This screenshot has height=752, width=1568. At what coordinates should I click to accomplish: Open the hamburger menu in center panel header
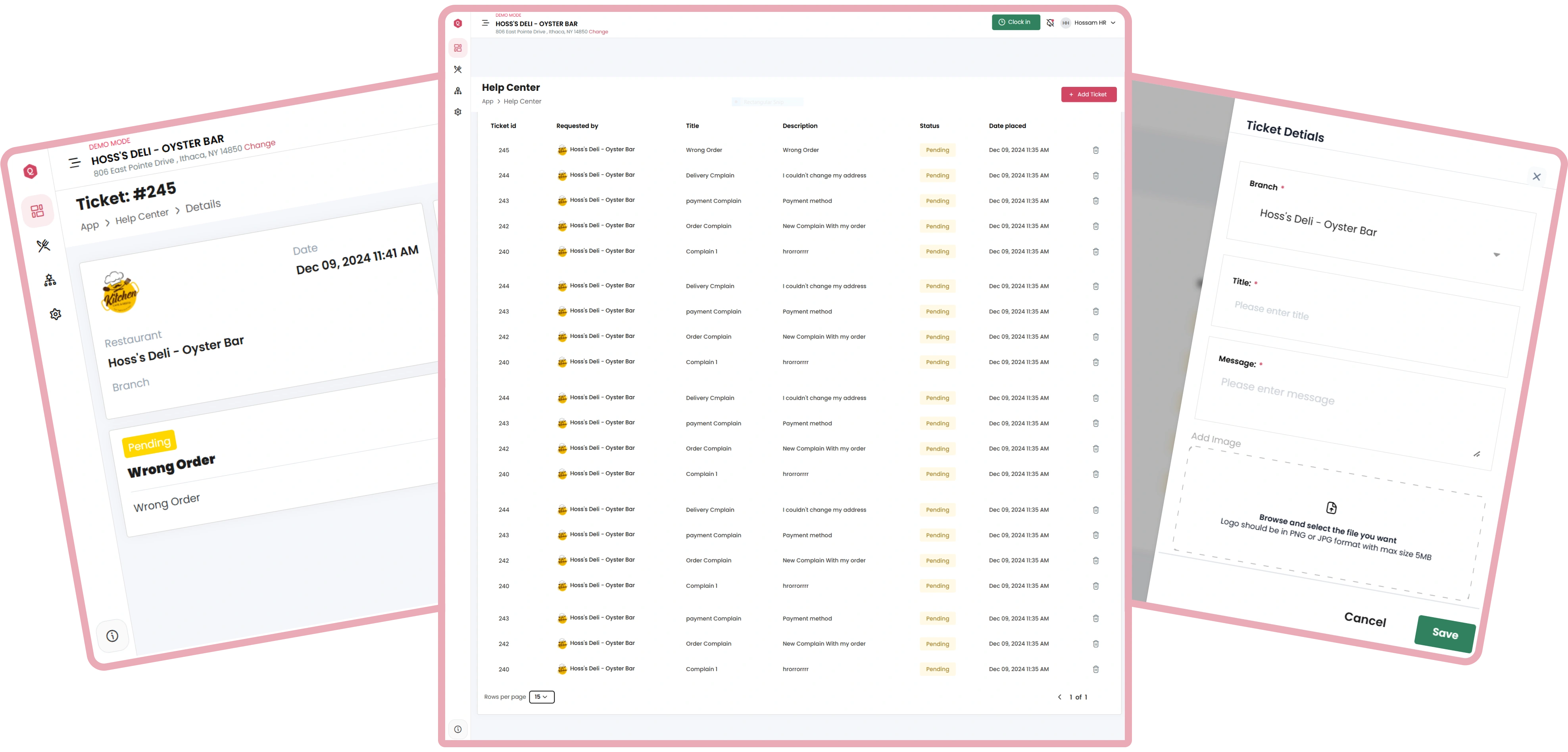(485, 23)
